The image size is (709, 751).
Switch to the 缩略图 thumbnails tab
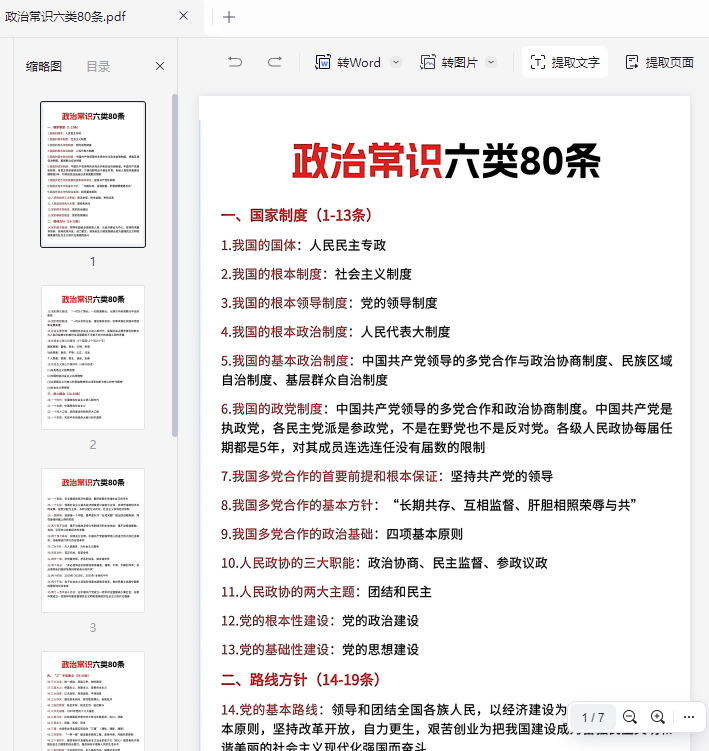tap(44, 66)
